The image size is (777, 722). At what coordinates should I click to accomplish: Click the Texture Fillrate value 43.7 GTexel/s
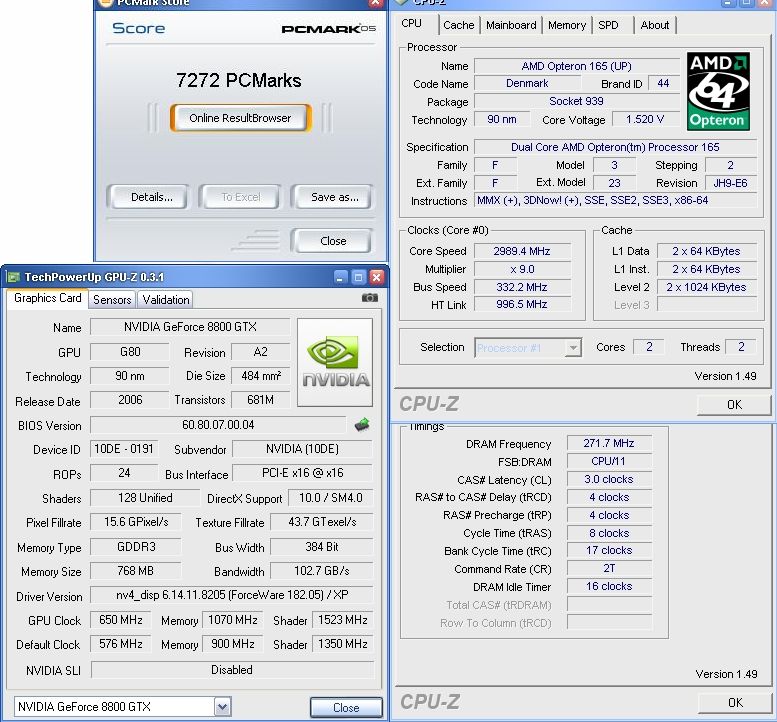[x=322, y=522]
